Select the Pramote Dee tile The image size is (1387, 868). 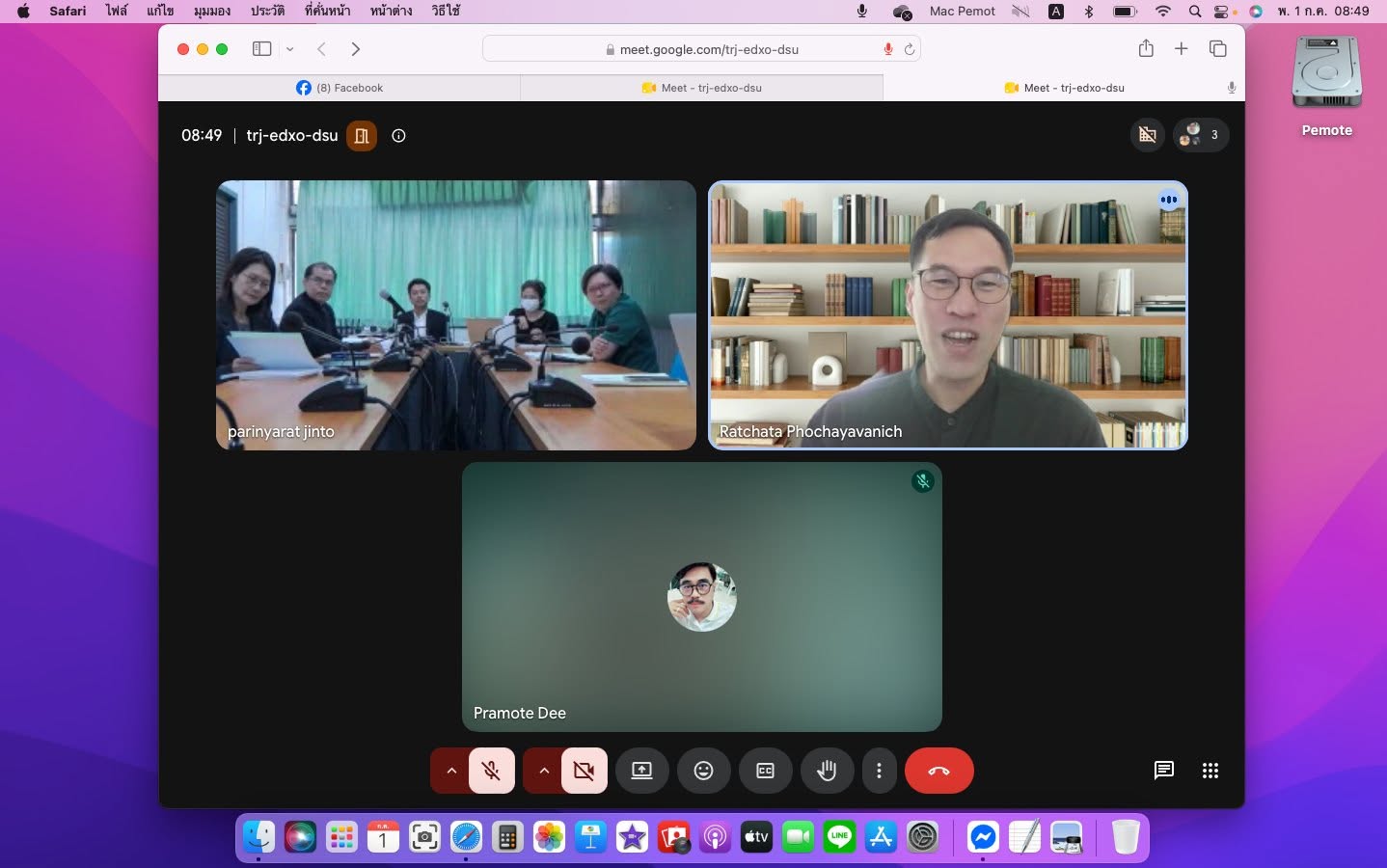click(702, 596)
